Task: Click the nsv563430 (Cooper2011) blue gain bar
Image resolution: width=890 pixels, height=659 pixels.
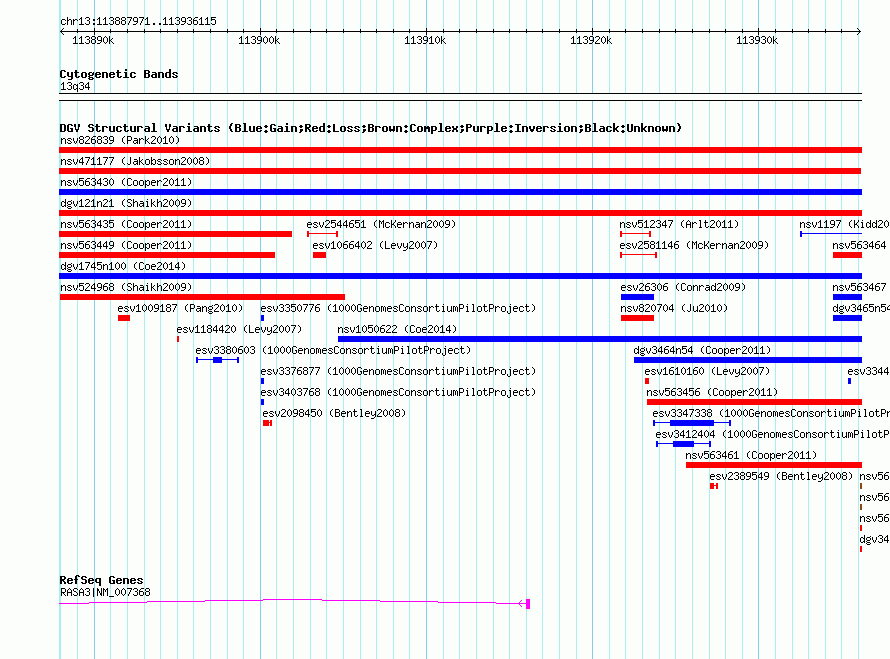Action: [x=460, y=192]
